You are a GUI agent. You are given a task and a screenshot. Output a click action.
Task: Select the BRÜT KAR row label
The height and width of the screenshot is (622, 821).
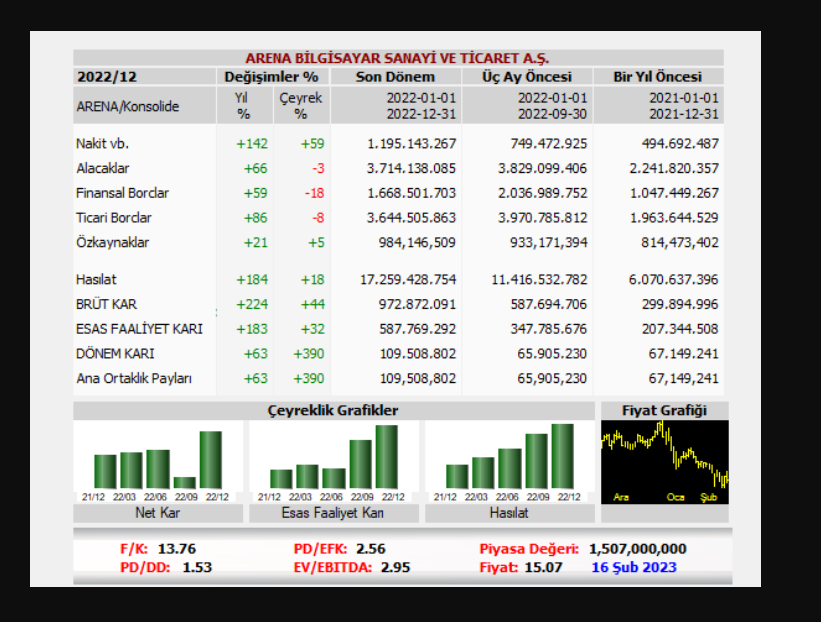click(x=106, y=304)
